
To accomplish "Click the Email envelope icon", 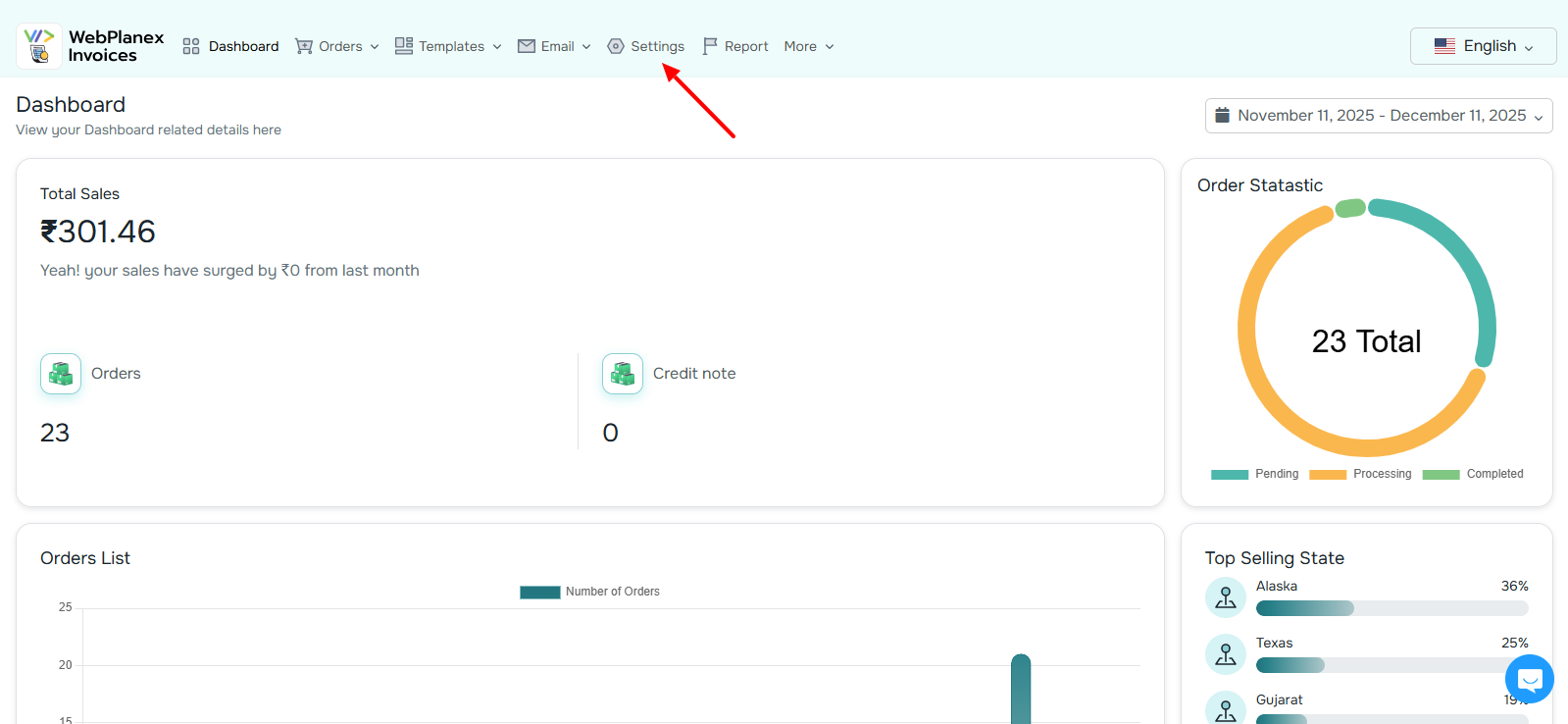I will pos(527,46).
